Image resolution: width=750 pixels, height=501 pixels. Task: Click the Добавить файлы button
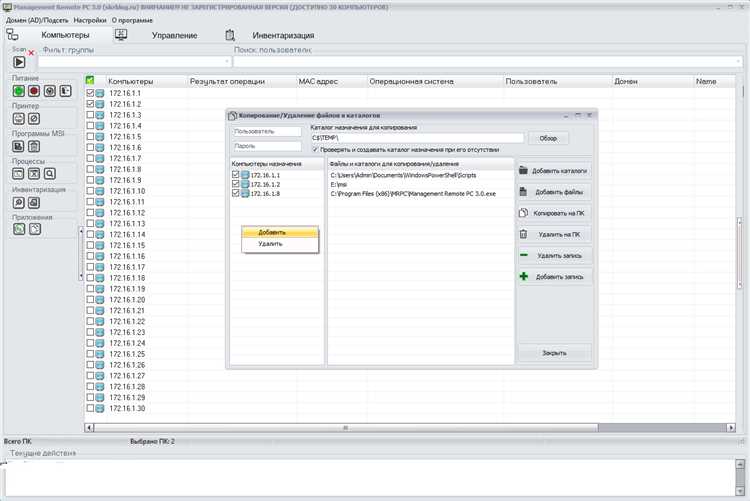coord(554,192)
